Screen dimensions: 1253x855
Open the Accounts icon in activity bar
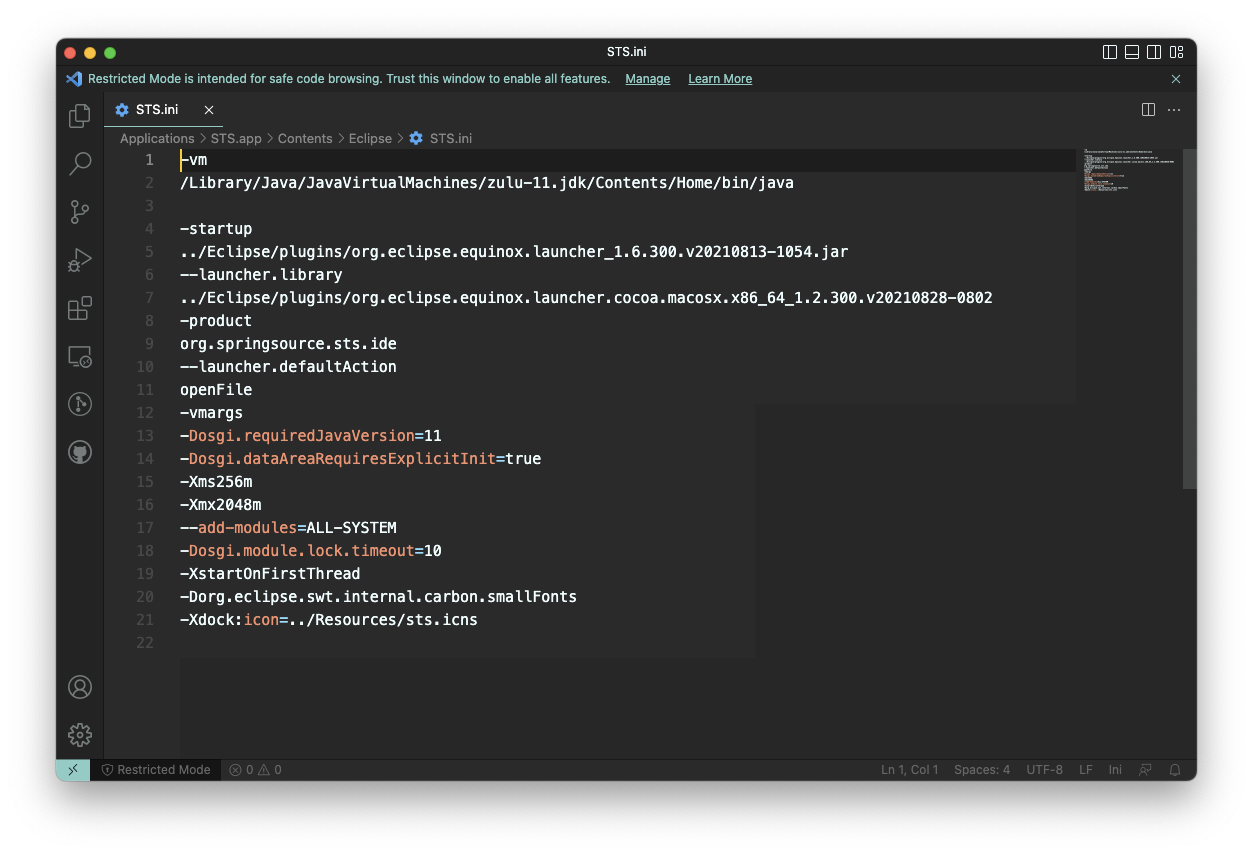pos(80,687)
